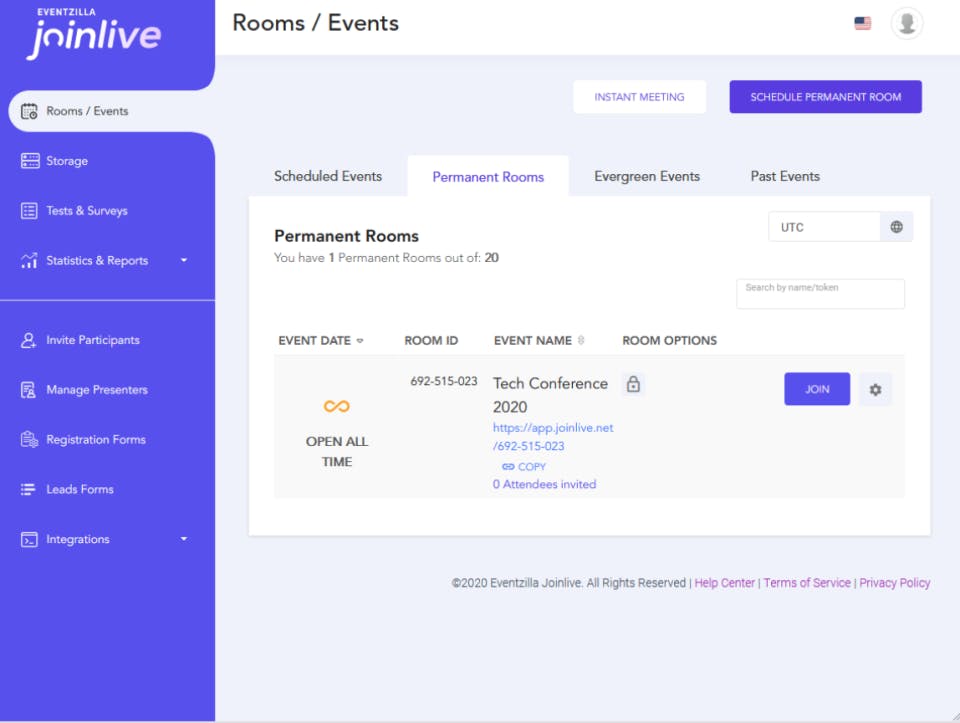Start an INSTANT MEETING
The image size is (960, 723).
click(639, 97)
